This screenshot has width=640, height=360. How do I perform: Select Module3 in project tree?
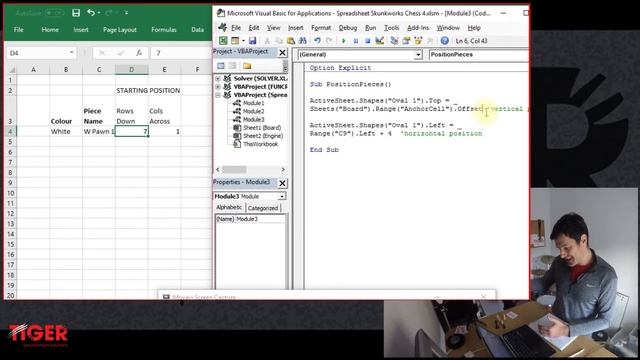253,119
